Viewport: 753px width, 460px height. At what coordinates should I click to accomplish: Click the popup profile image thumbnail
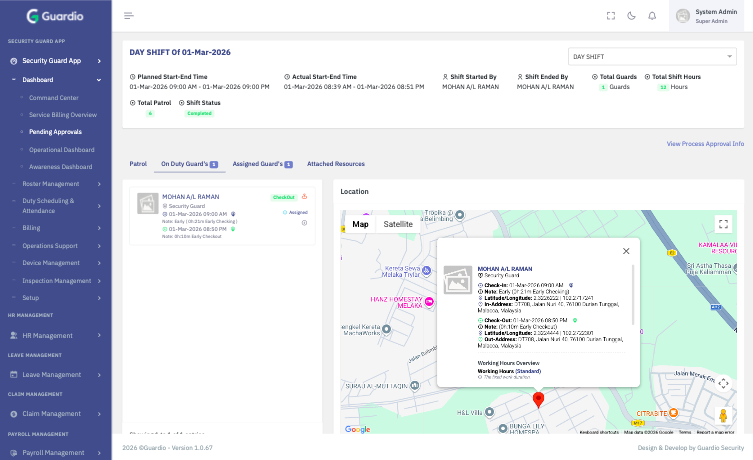(x=458, y=280)
